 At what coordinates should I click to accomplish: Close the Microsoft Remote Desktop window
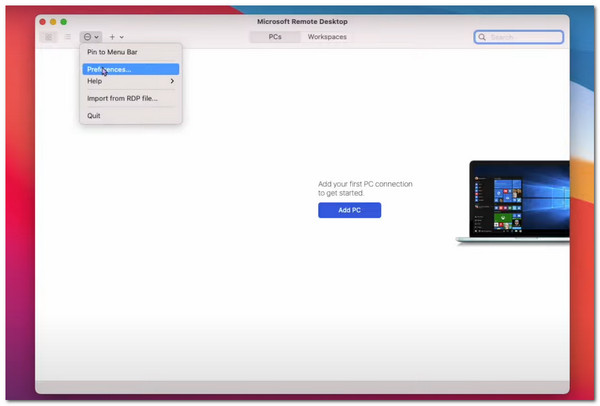[x=42, y=22]
